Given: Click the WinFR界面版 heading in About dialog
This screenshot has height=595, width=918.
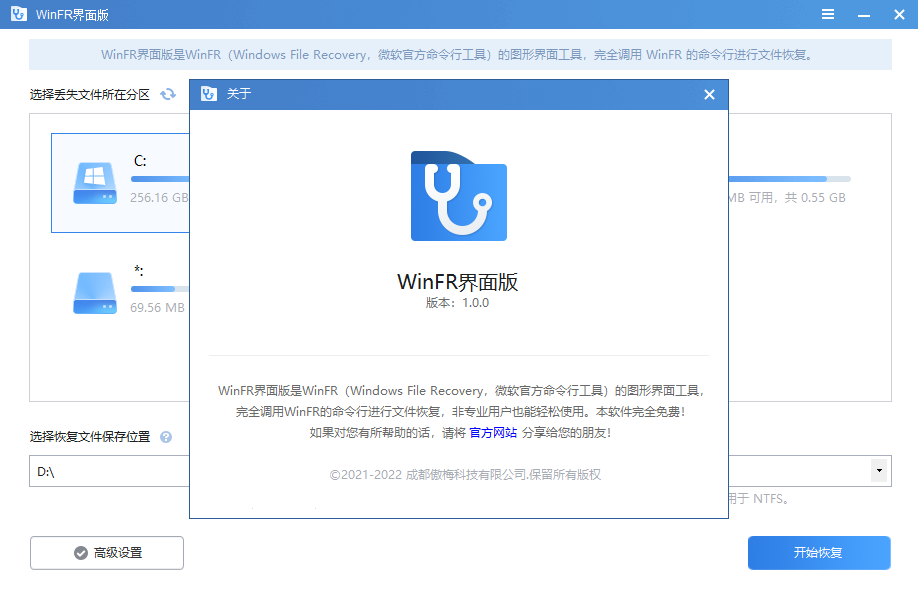Looking at the screenshot, I should [458, 282].
